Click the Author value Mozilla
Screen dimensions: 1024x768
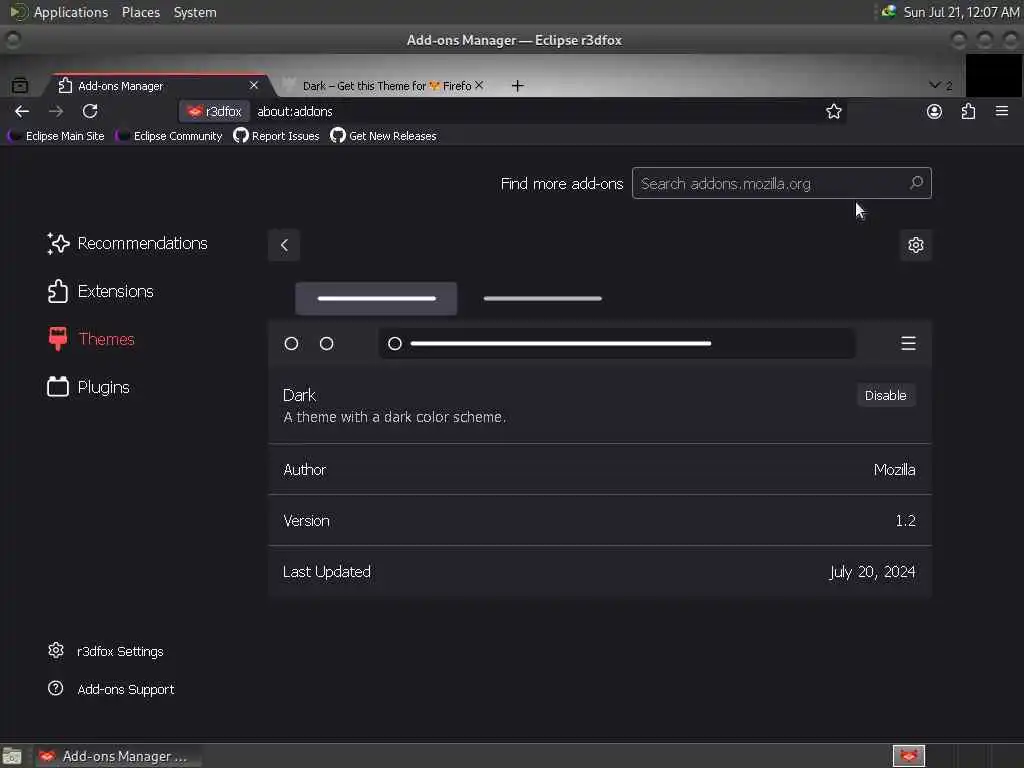[894, 470]
